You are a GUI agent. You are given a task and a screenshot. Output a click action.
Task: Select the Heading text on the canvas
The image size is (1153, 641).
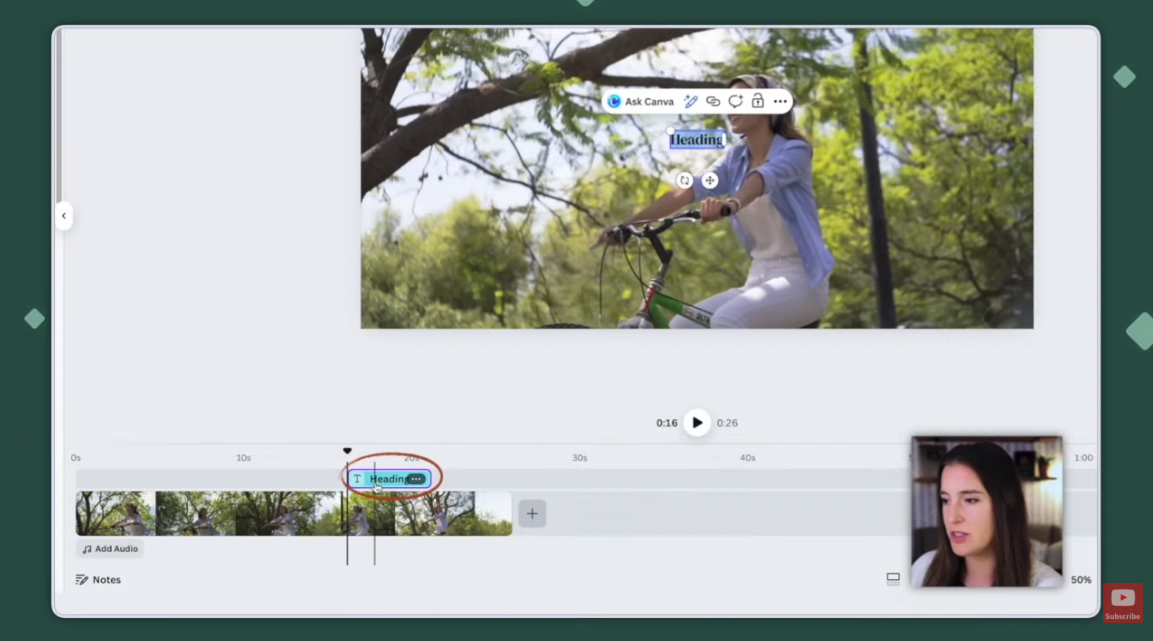coord(696,140)
